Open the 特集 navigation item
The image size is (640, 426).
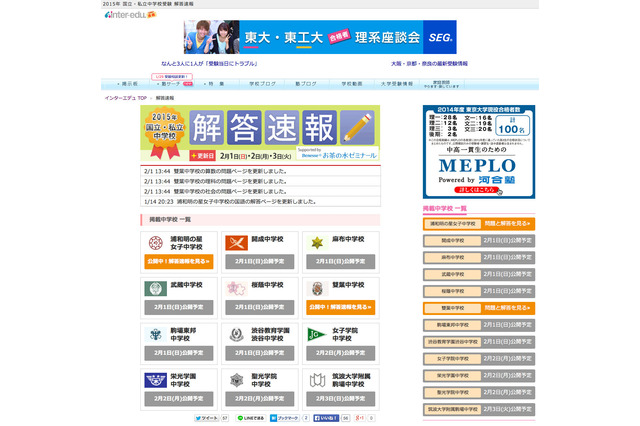tap(214, 84)
